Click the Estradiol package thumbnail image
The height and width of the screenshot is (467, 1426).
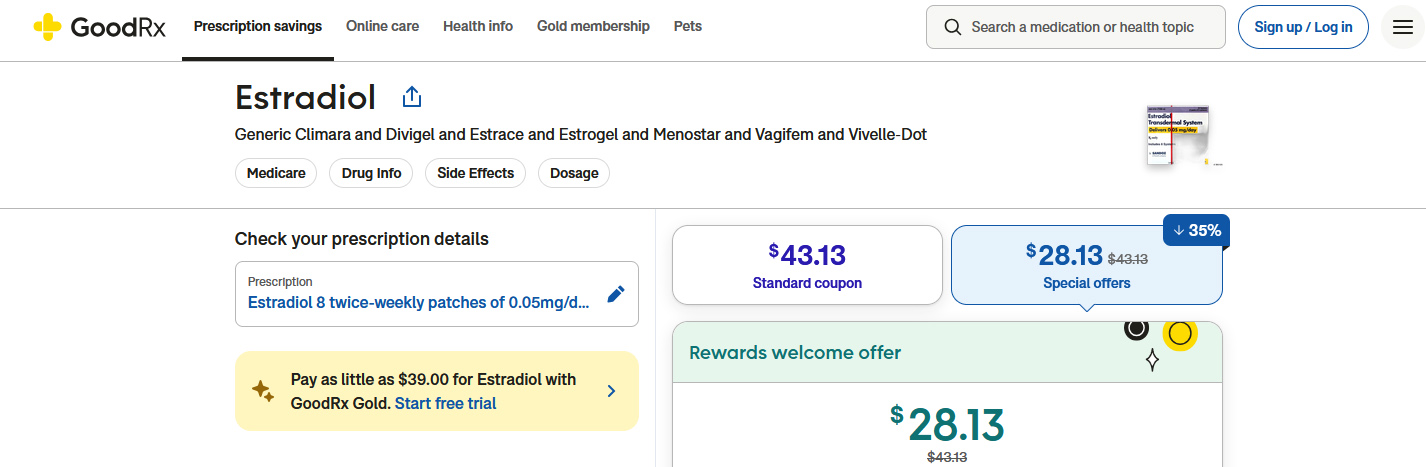click(1184, 135)
